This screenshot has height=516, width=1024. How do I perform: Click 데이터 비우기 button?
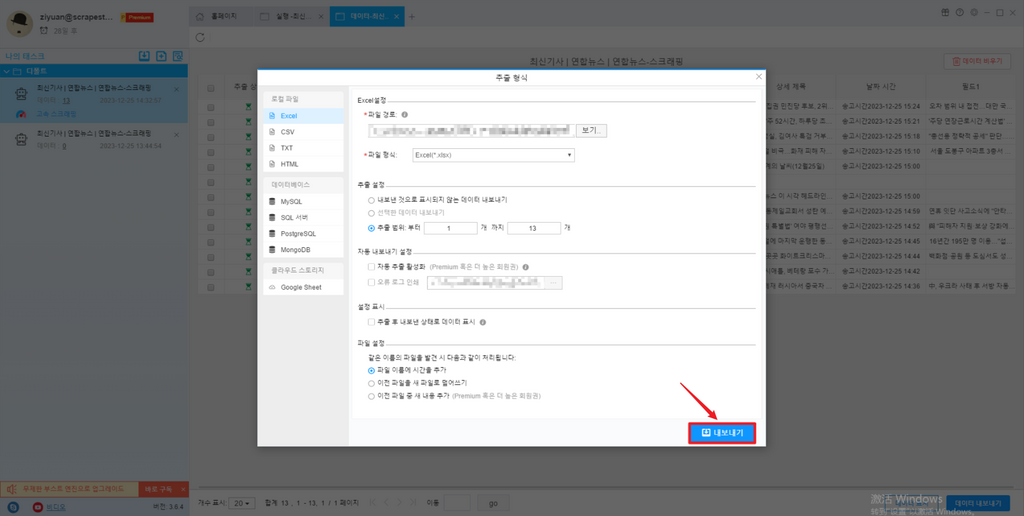(977, 61)
